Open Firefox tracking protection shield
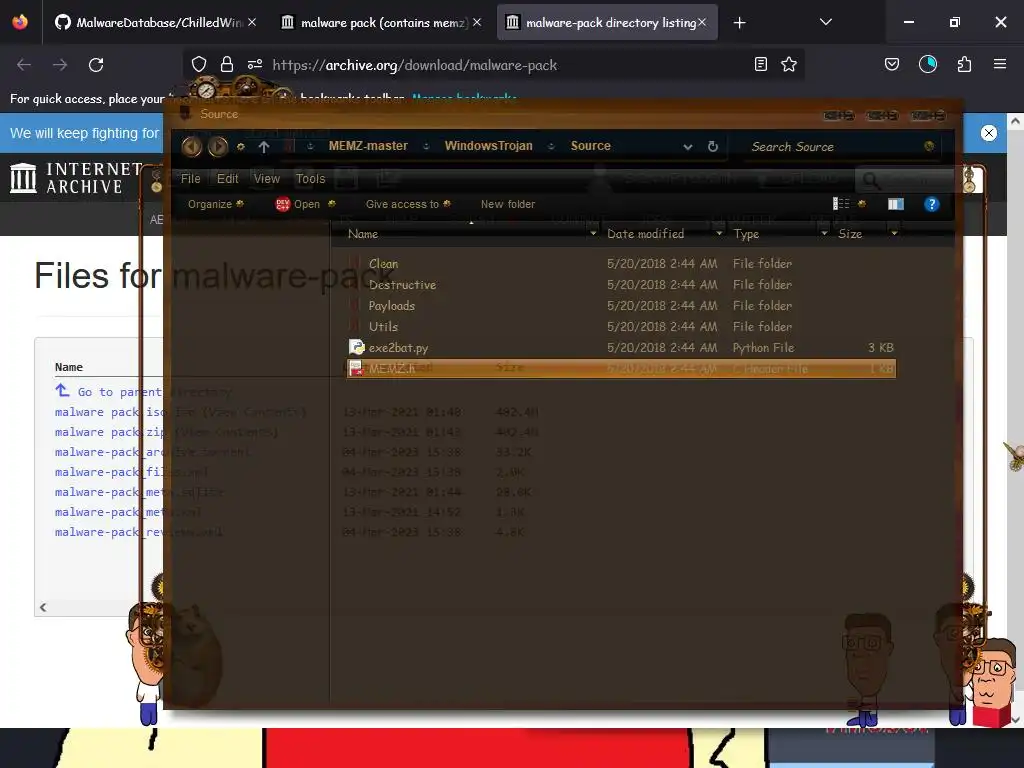The height and width of the screenshot is (768, 1024). click(x=199, y=64)
